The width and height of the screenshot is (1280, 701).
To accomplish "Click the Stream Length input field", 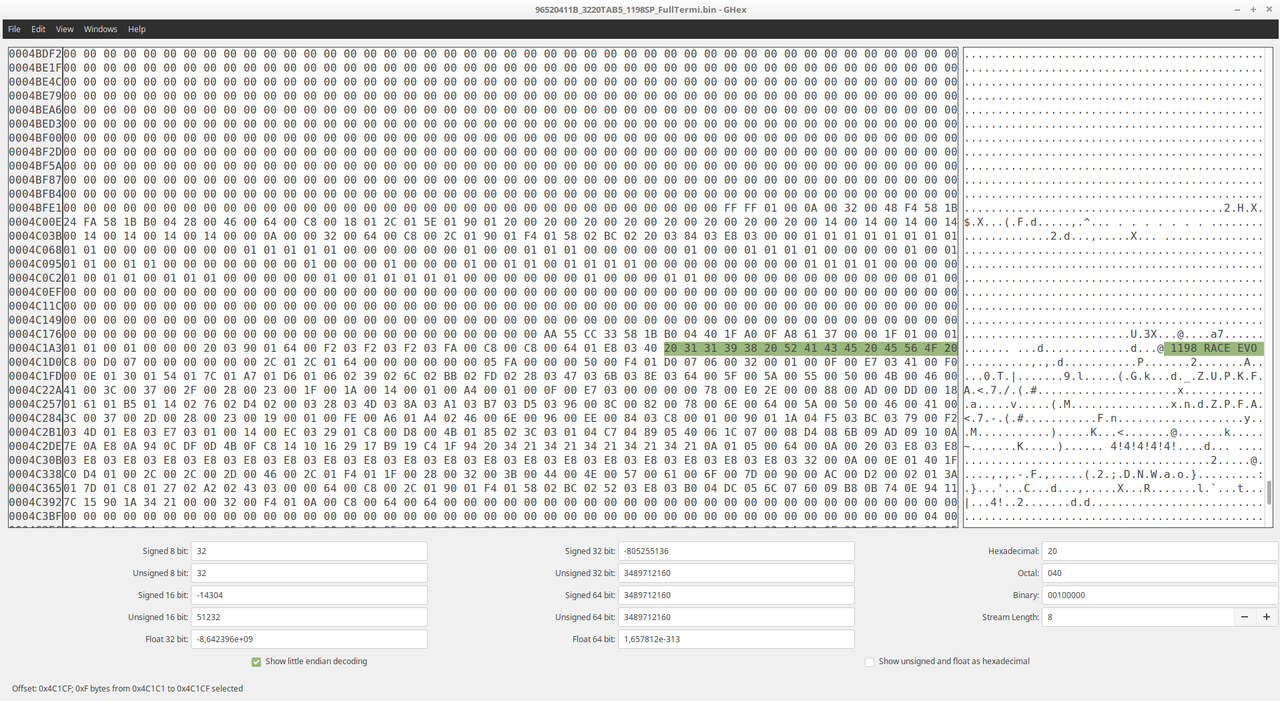I will pyautogui.click(x=1137, y=617).
